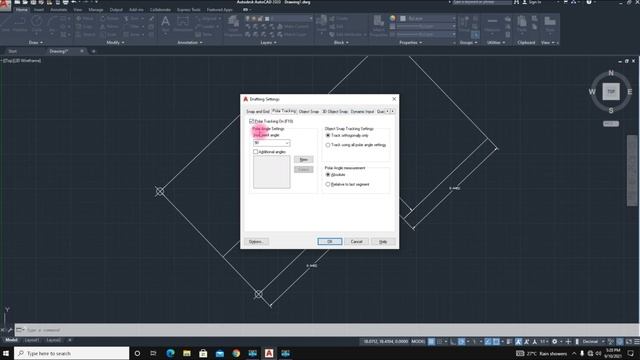Expand the Modify panel
640x360 pixels.
[115, 42]
